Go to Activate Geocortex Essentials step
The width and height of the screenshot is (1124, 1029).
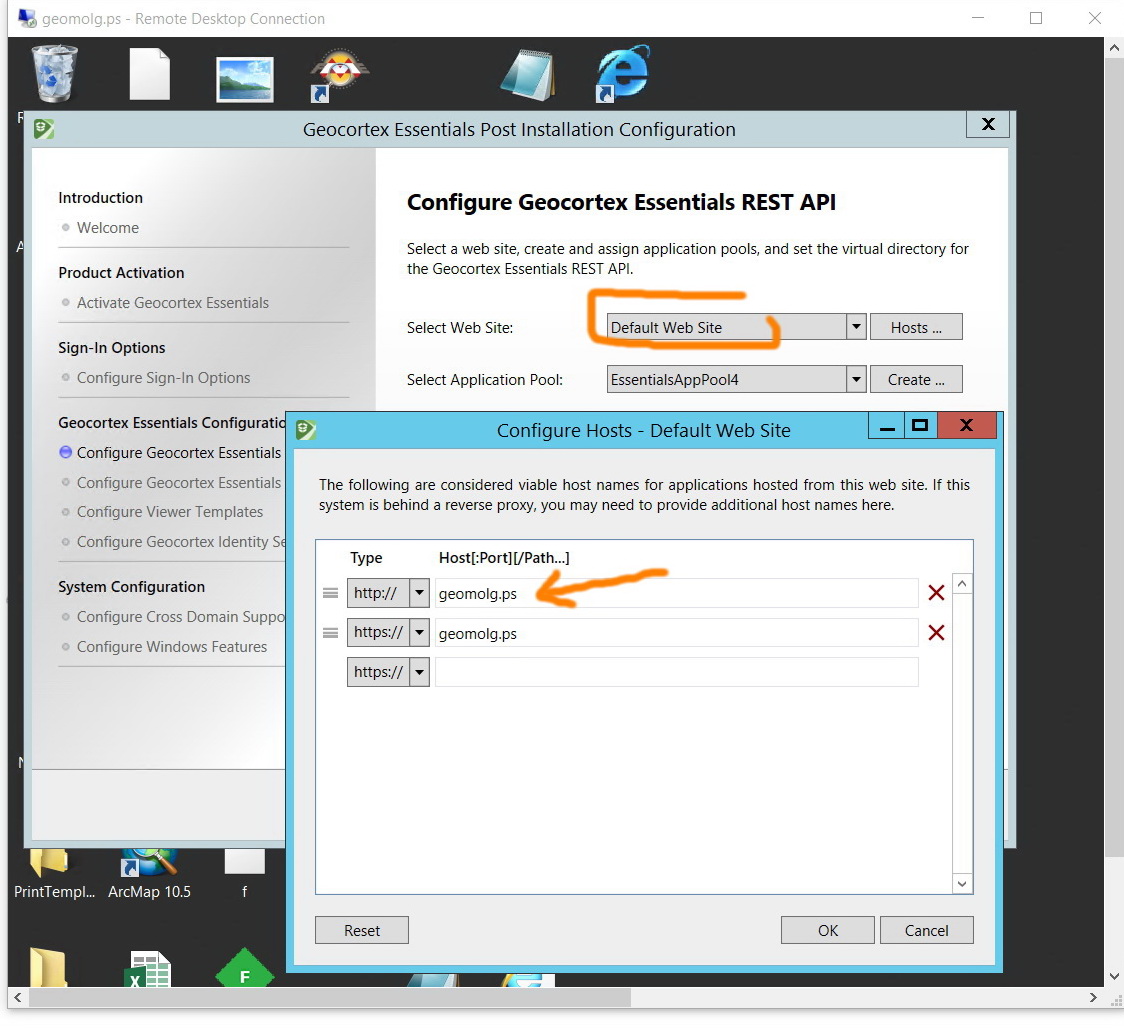click(173, 303)
